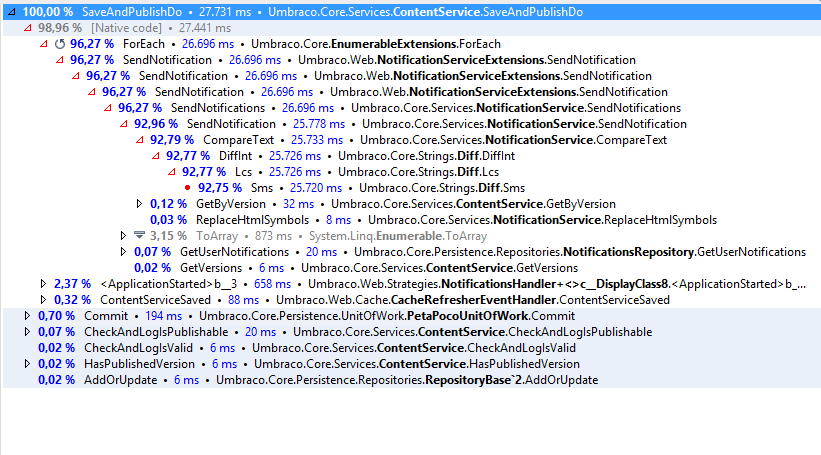Select the ReplaceHtmlSymbols row
This screenshot has width=821, height=455.
point(410,220)
